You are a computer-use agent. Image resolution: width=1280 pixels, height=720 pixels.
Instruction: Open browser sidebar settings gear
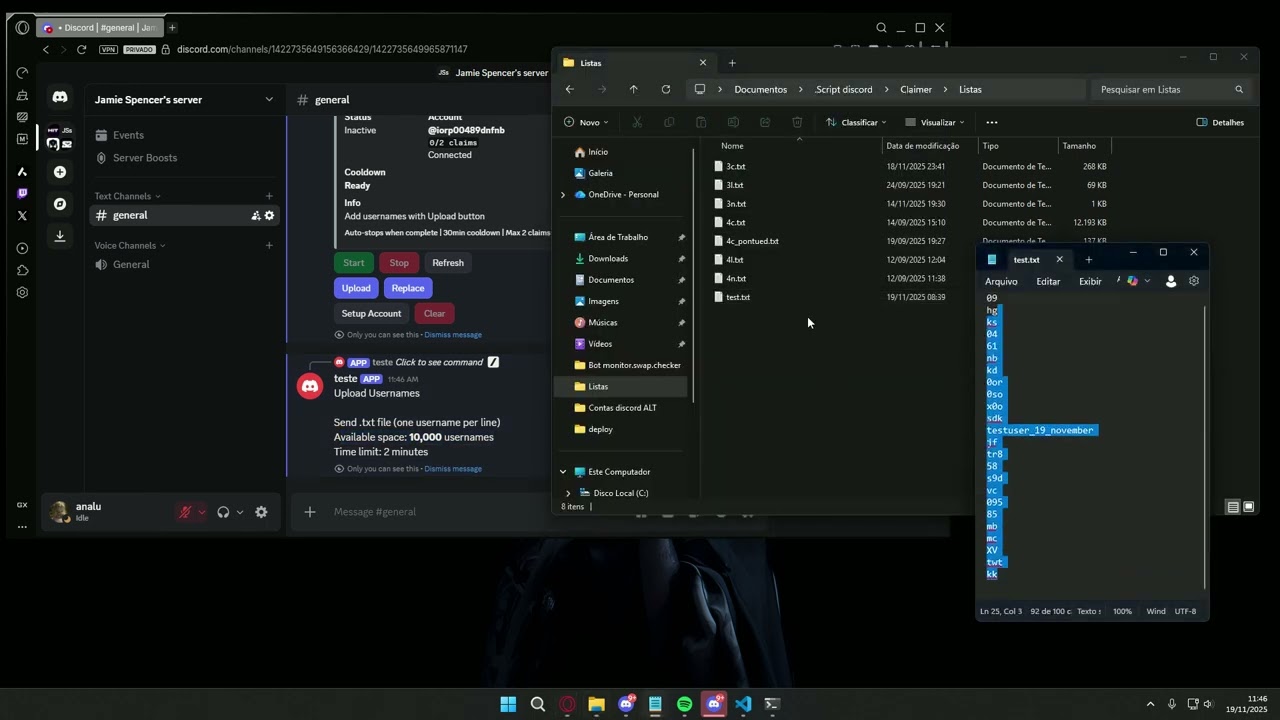tap(22, 292)
